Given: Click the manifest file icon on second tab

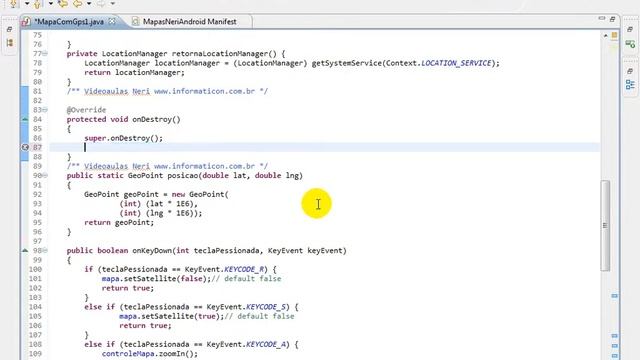Looking at the screenshot, I should [135, 22].
